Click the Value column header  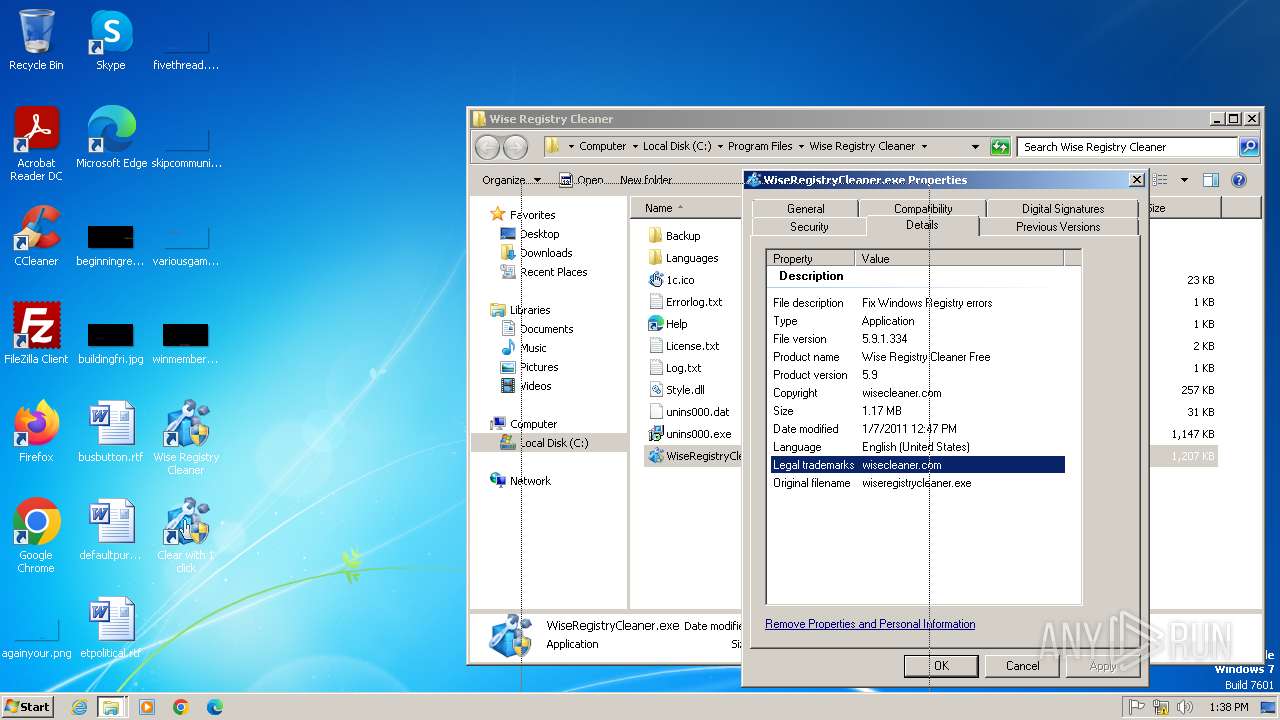959,258
